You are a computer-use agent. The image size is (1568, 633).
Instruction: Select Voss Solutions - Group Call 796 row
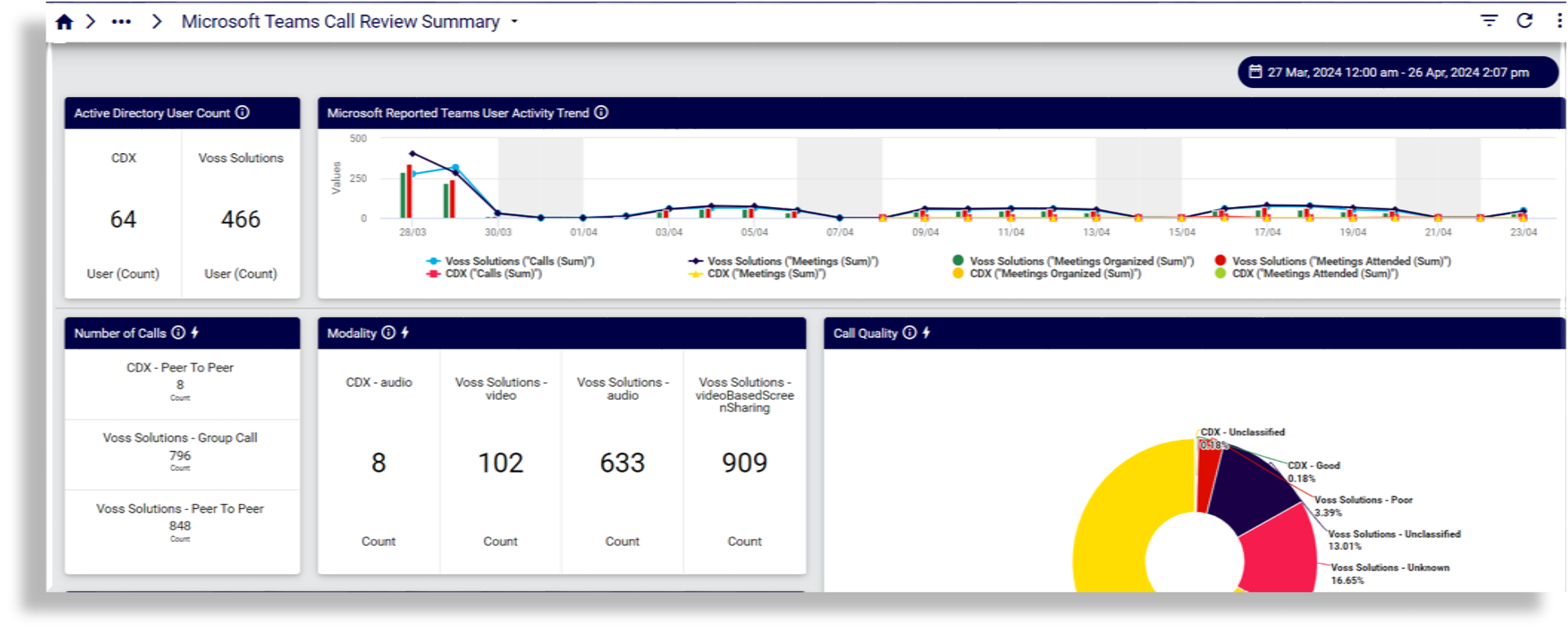tap(181, 454)
